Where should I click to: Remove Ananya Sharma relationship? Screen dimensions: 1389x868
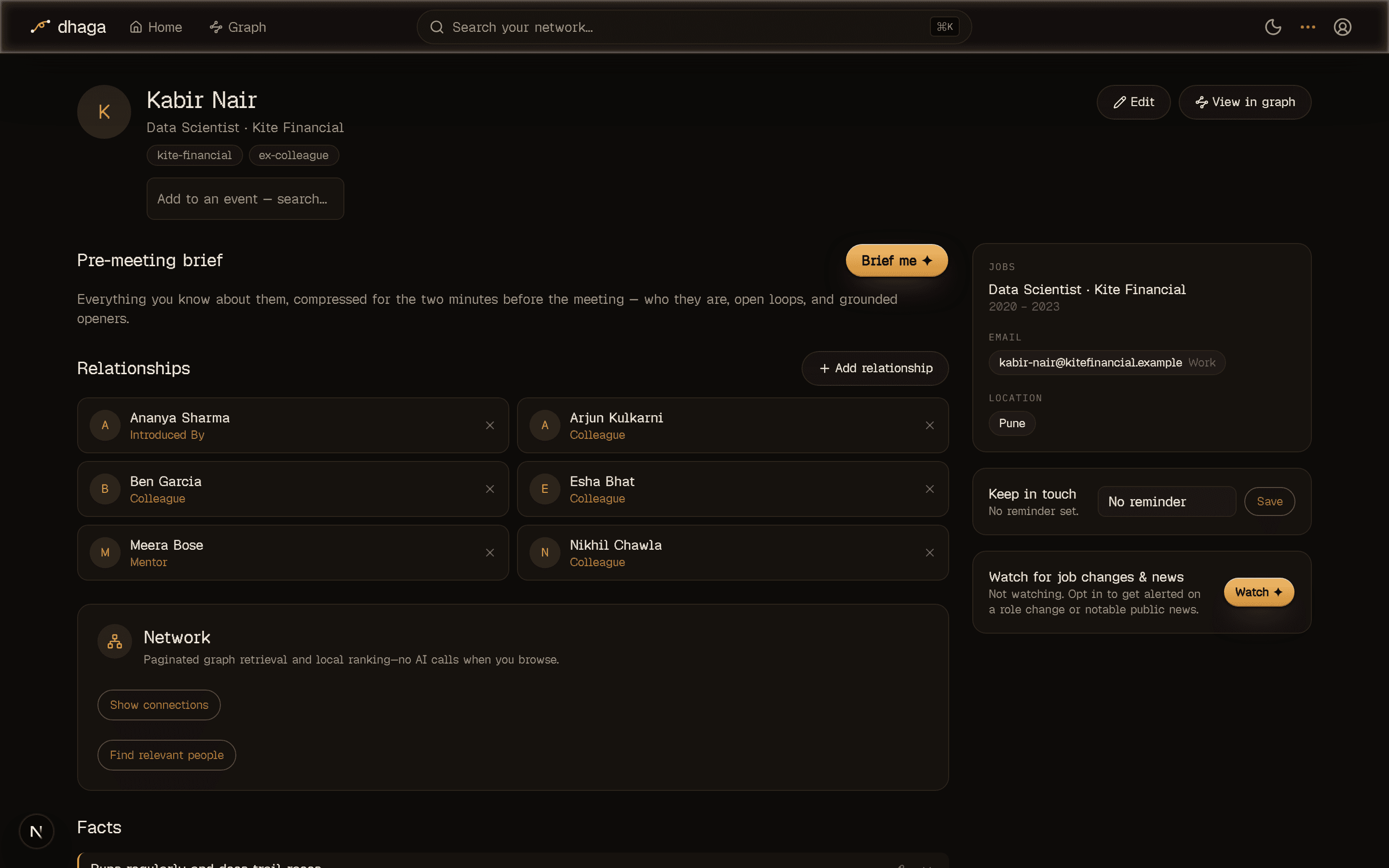pos(490,425)
